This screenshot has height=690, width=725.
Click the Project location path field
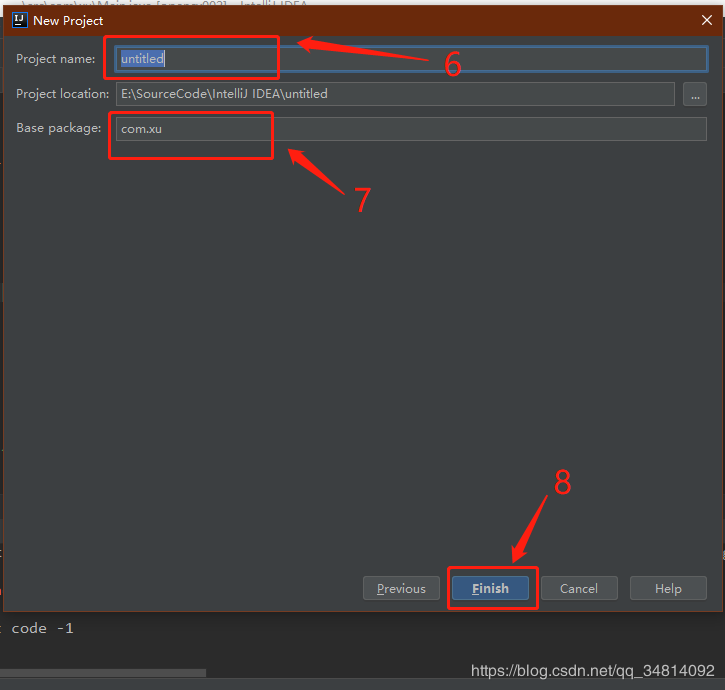pos(395,94)
